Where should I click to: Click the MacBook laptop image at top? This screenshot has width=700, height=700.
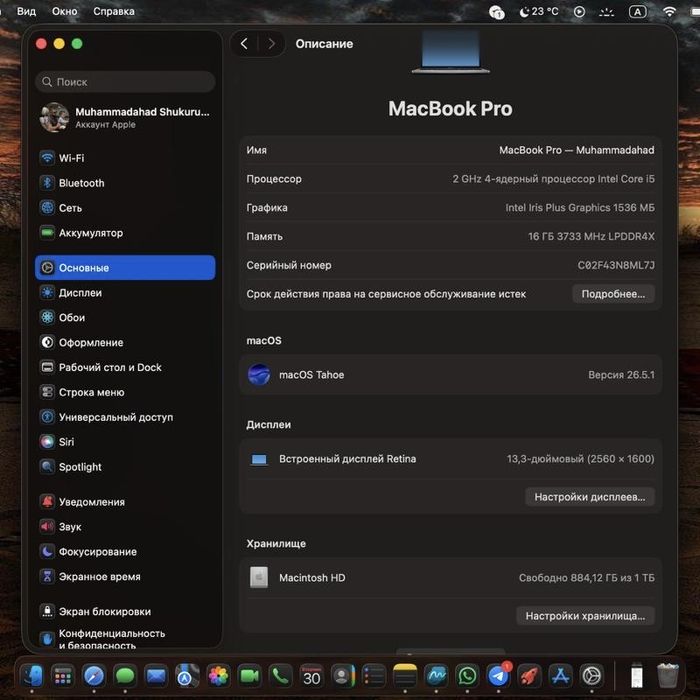(450, 51)
